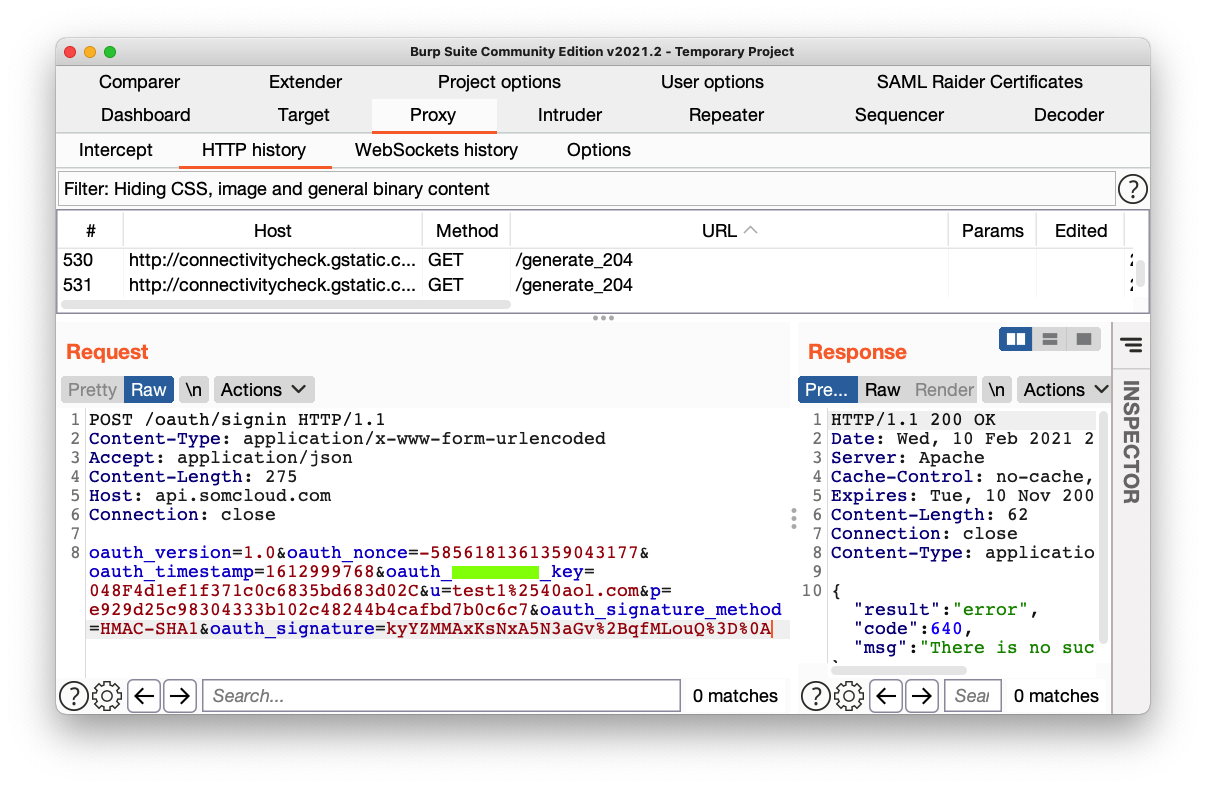The height and width of the screenshot is (788, 1206).
Task: Open the Project options tab
Action: pos(499,82)
